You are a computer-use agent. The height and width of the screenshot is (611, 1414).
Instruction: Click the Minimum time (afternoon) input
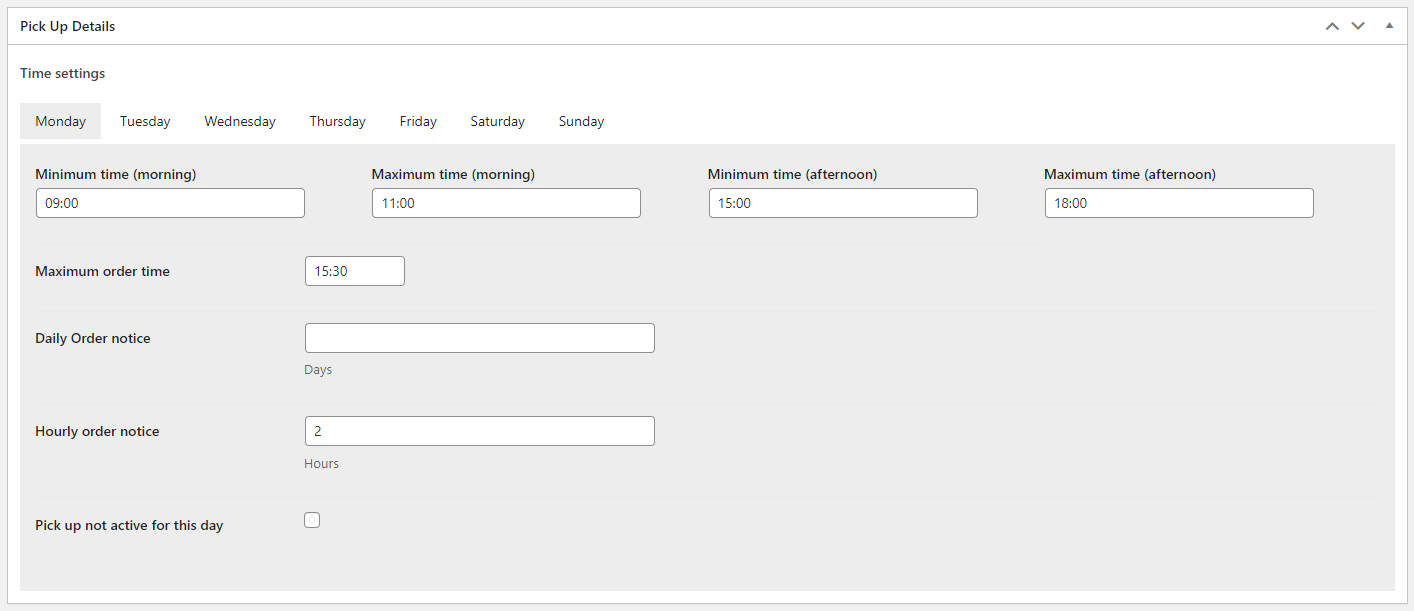(843, 203)
